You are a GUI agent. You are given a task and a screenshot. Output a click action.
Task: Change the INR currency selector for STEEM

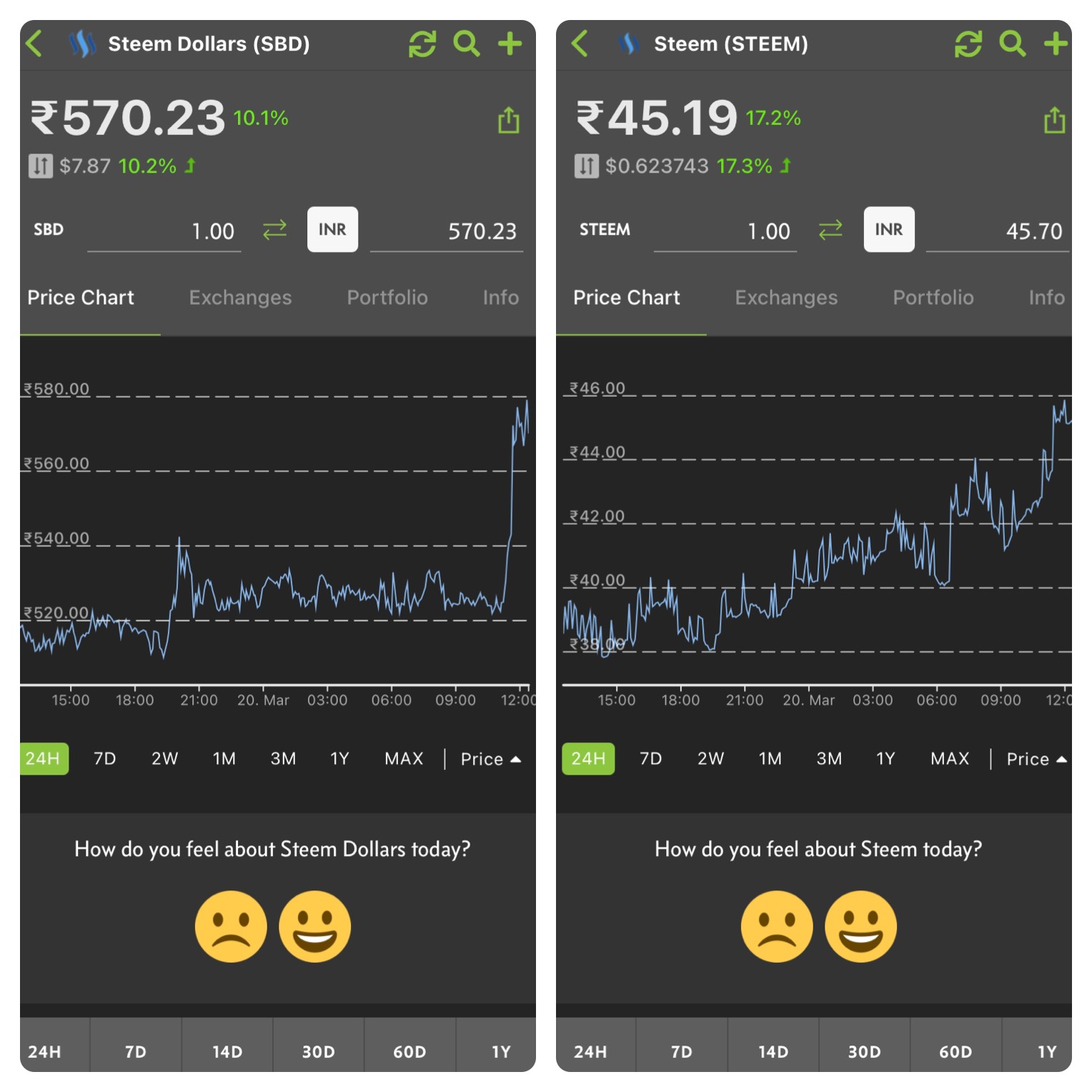[889, 229]
